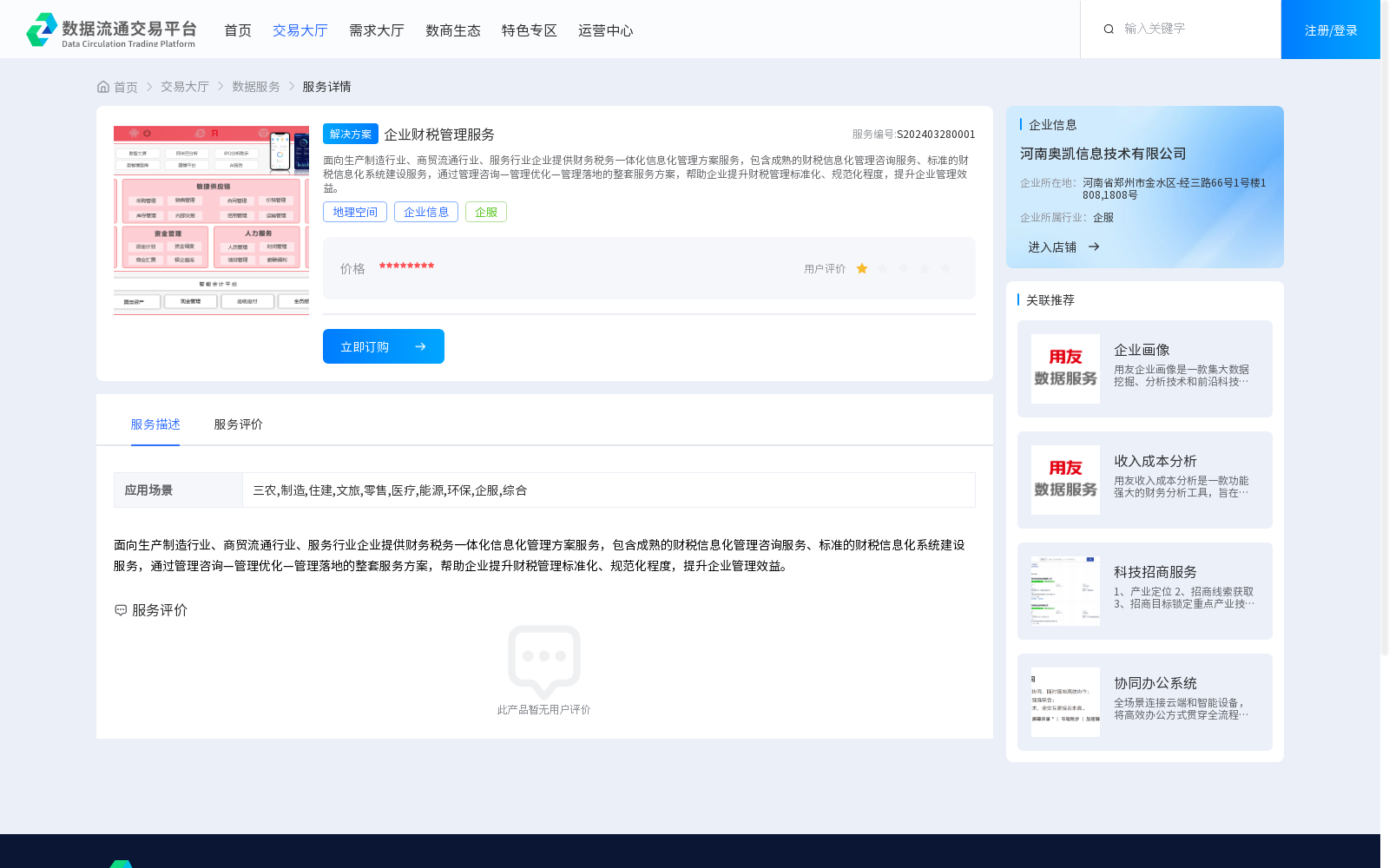Click the third rating star
The image size is (1389, 868).
click(904, 268)
